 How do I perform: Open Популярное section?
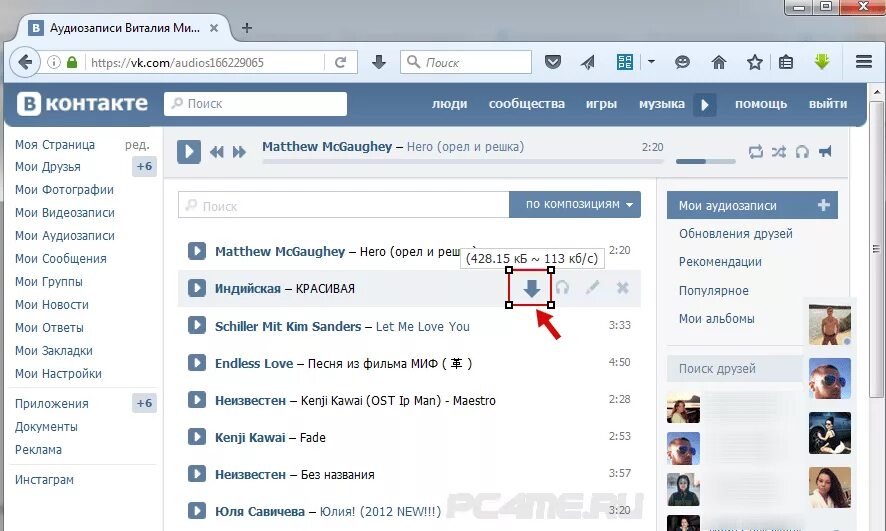714,290
